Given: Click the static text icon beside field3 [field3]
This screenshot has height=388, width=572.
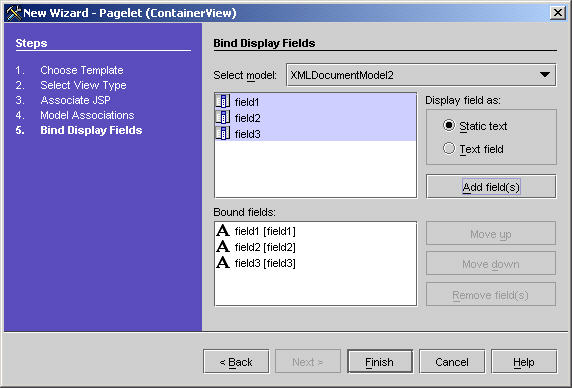Looking at the screenshot, I should 223,263.
